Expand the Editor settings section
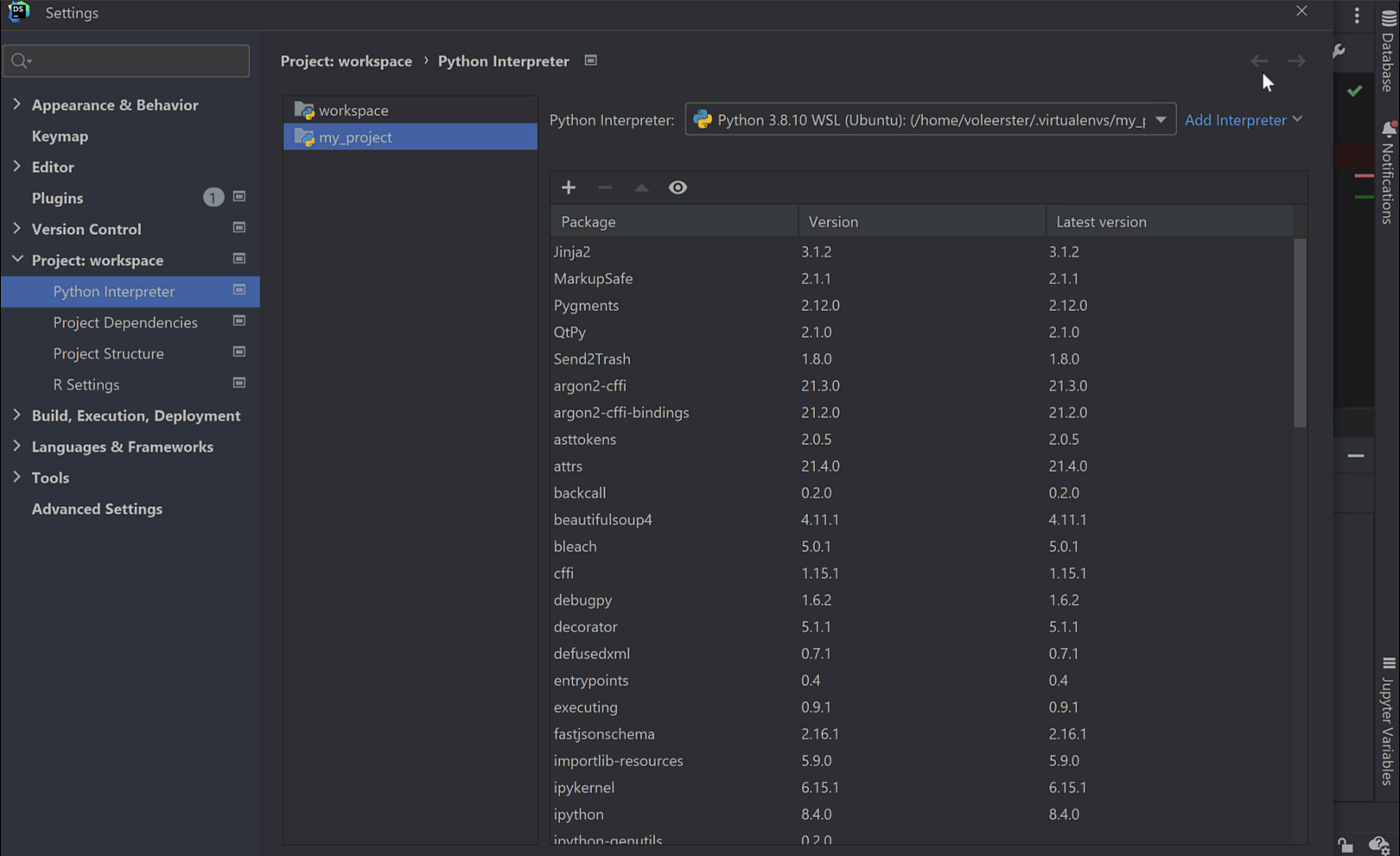 (16, 167)
